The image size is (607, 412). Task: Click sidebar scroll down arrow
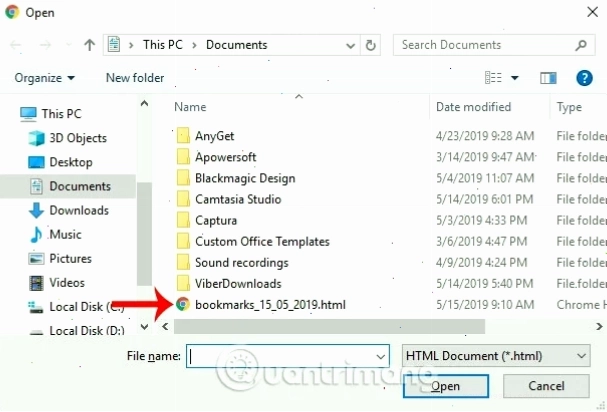pos(144,327)
